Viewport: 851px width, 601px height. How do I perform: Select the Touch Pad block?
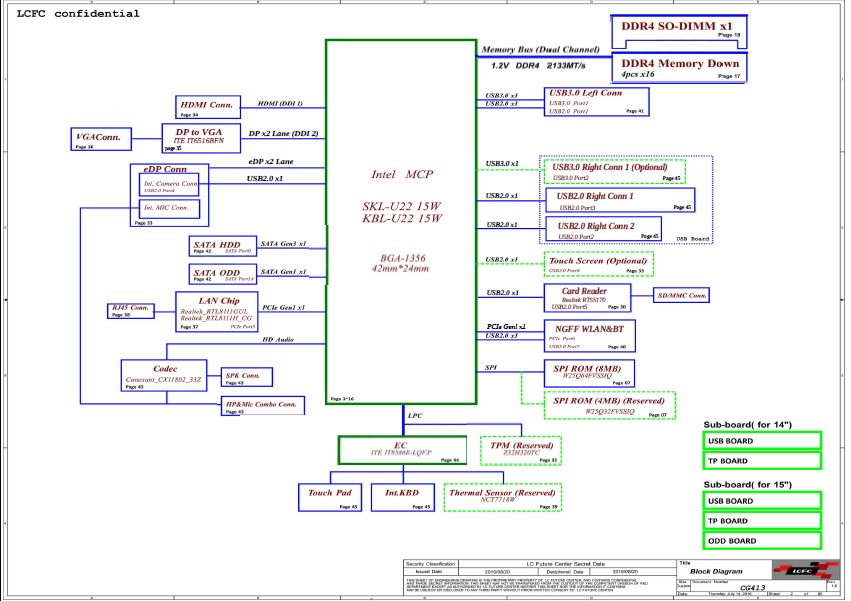coord(329,497)
